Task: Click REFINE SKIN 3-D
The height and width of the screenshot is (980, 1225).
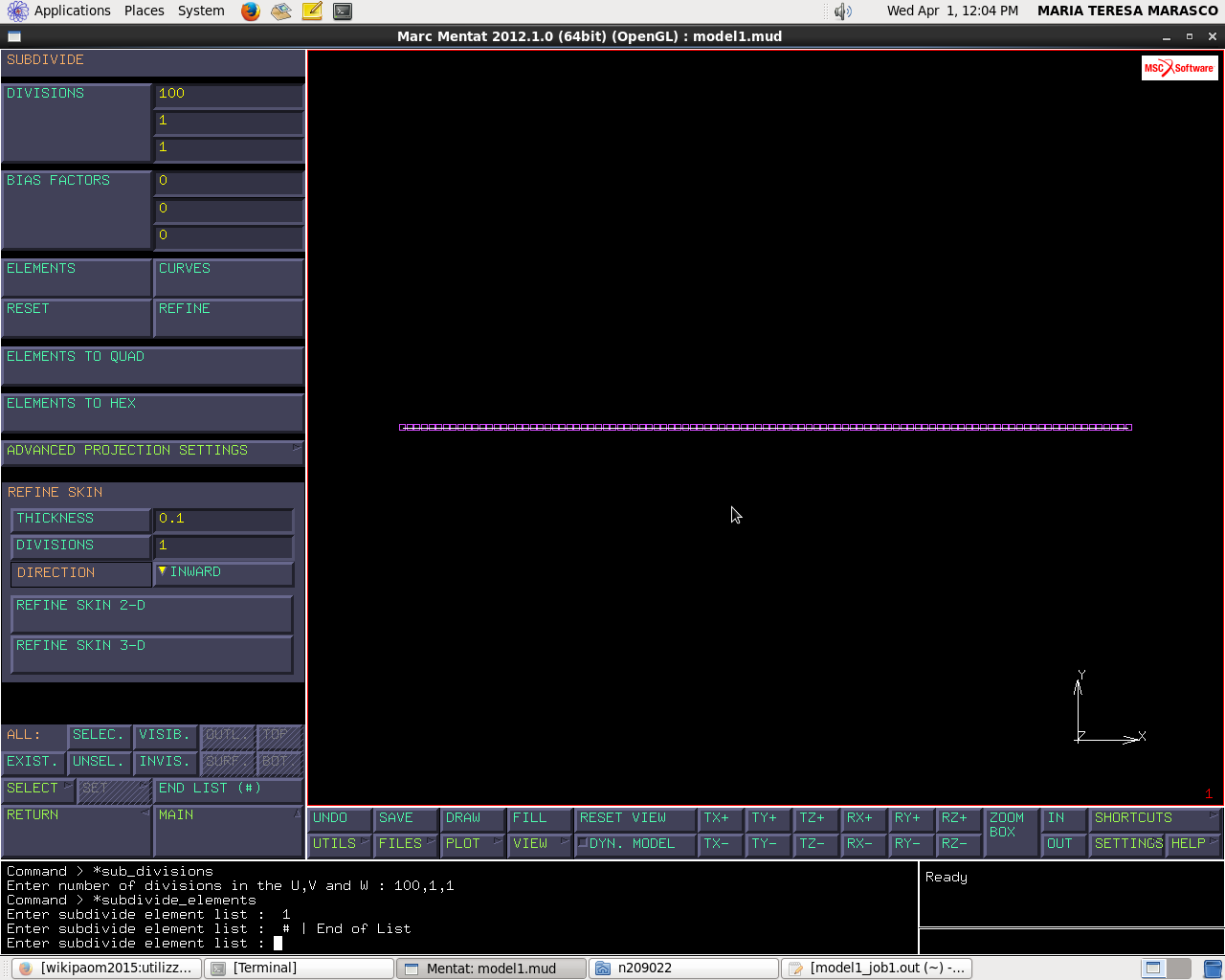Action: pyautogui.click(x=151, y=654)
